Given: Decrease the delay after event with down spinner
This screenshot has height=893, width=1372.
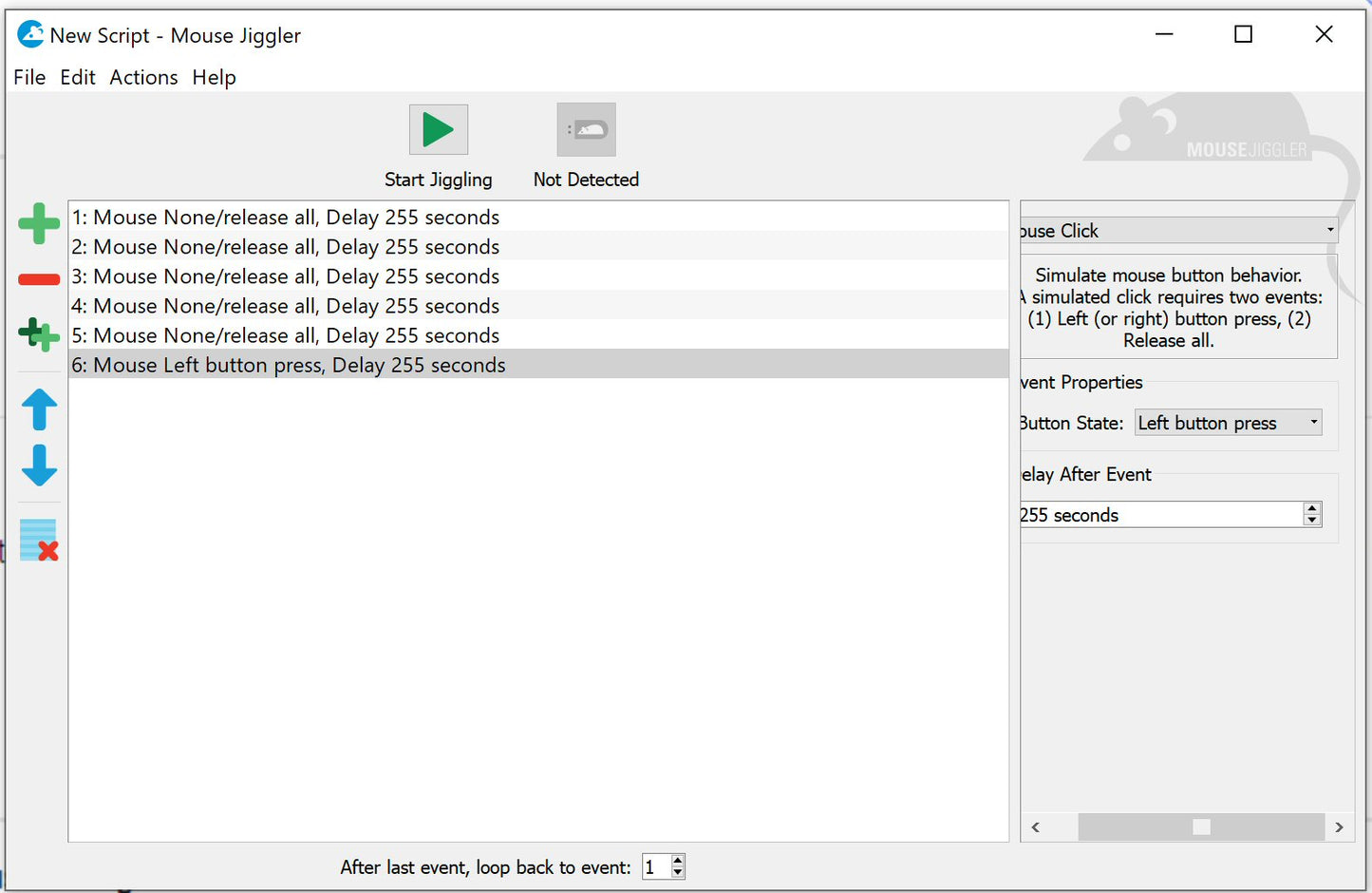Looking at the screenshot, I should pyautogui.click(x=1312, y=521).
